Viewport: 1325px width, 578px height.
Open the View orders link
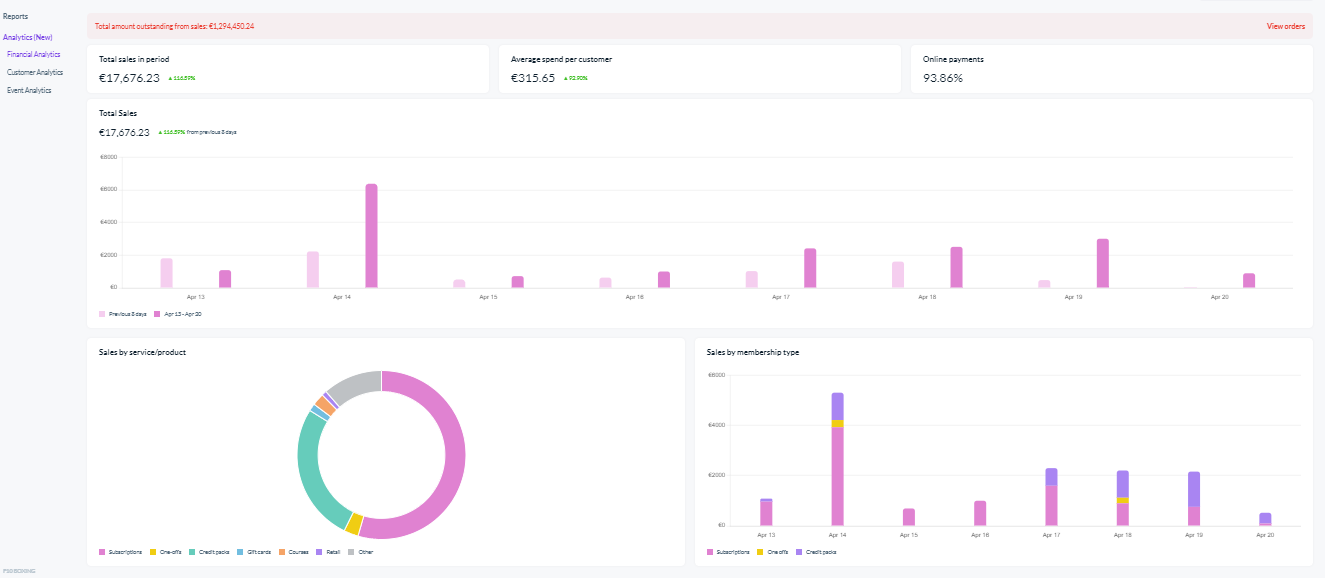pyautogui.click(x=1285, y=26)
